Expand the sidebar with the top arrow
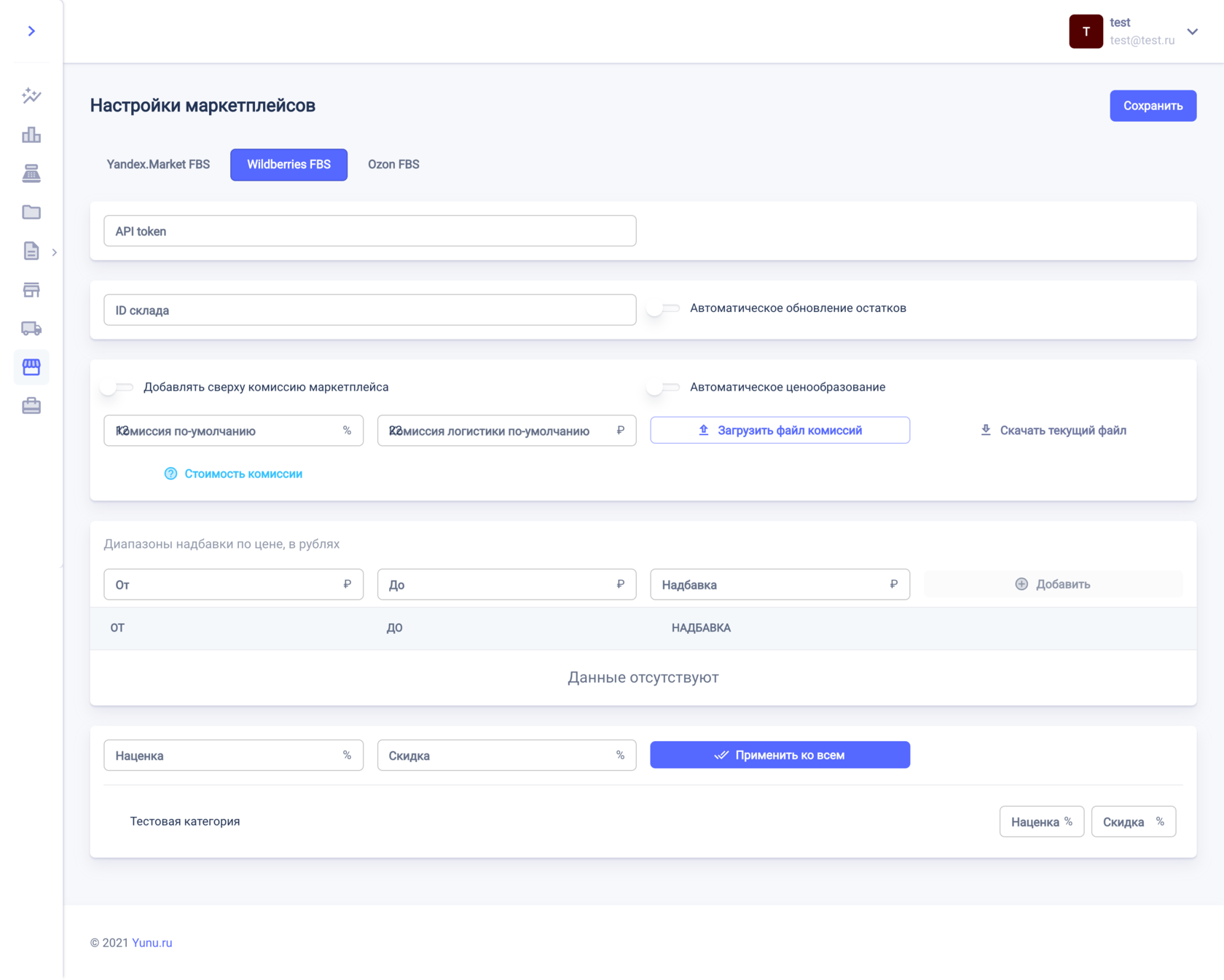Screen dimensions: 1224x980 click(x=31, y=31)
